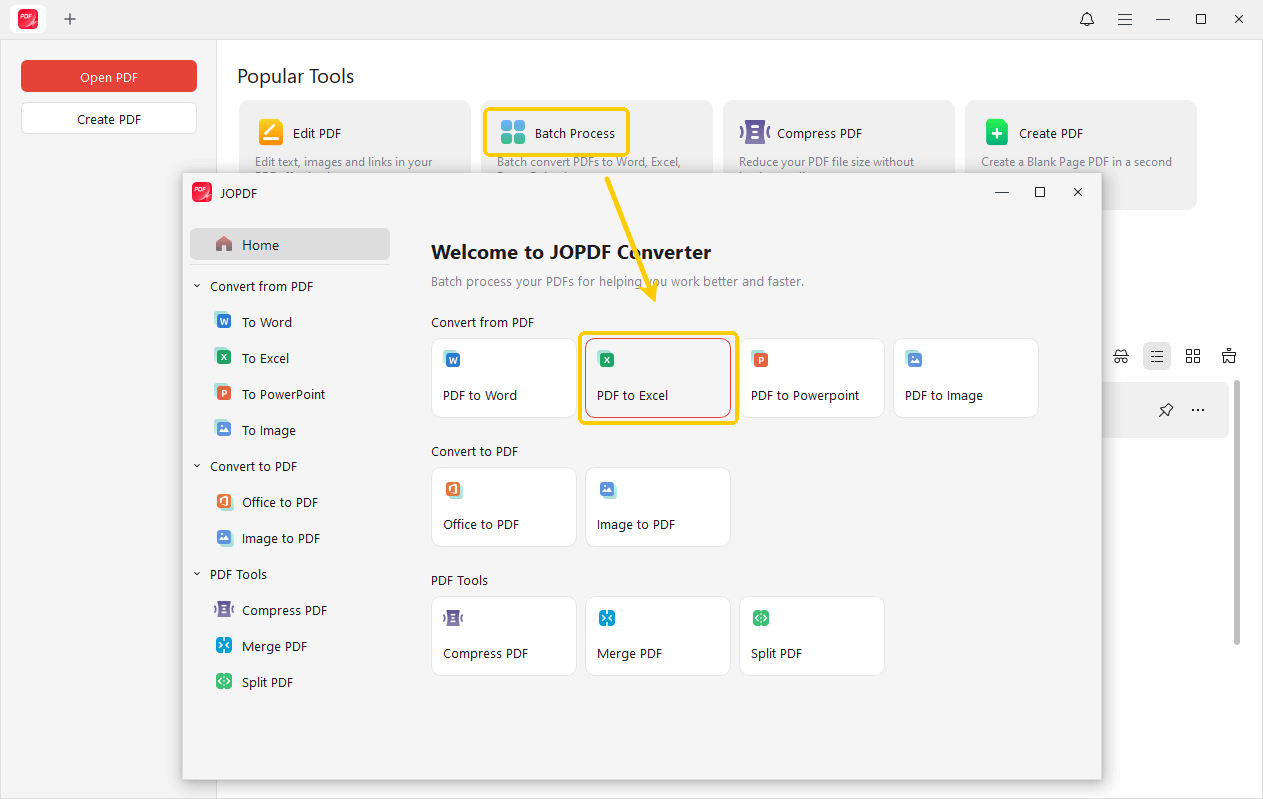This screenshot has height=799, width=1263.
Task: Select Home in the converter sidebar
Action: (x=290, y=245)
